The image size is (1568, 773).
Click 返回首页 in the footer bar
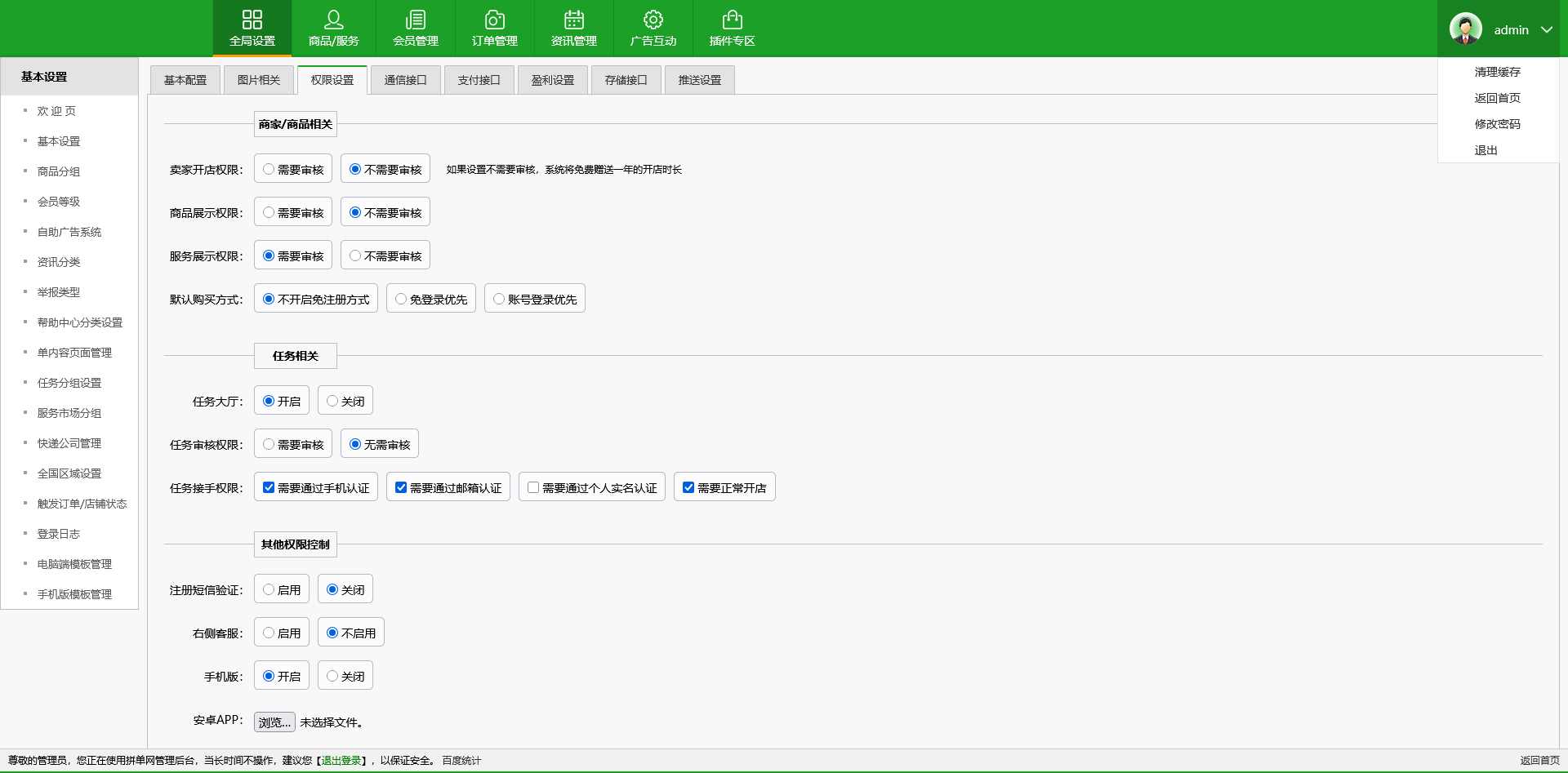1539,761
